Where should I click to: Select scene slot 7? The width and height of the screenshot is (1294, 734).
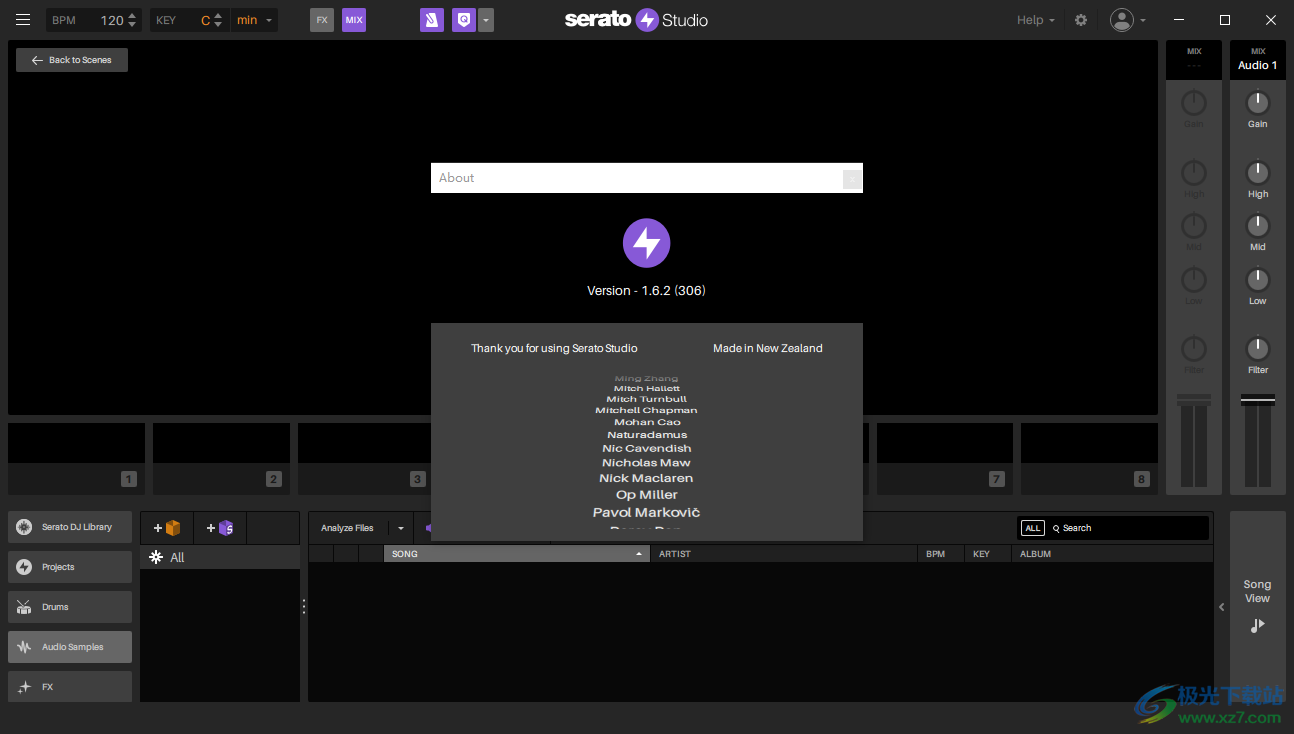point(945,458)
